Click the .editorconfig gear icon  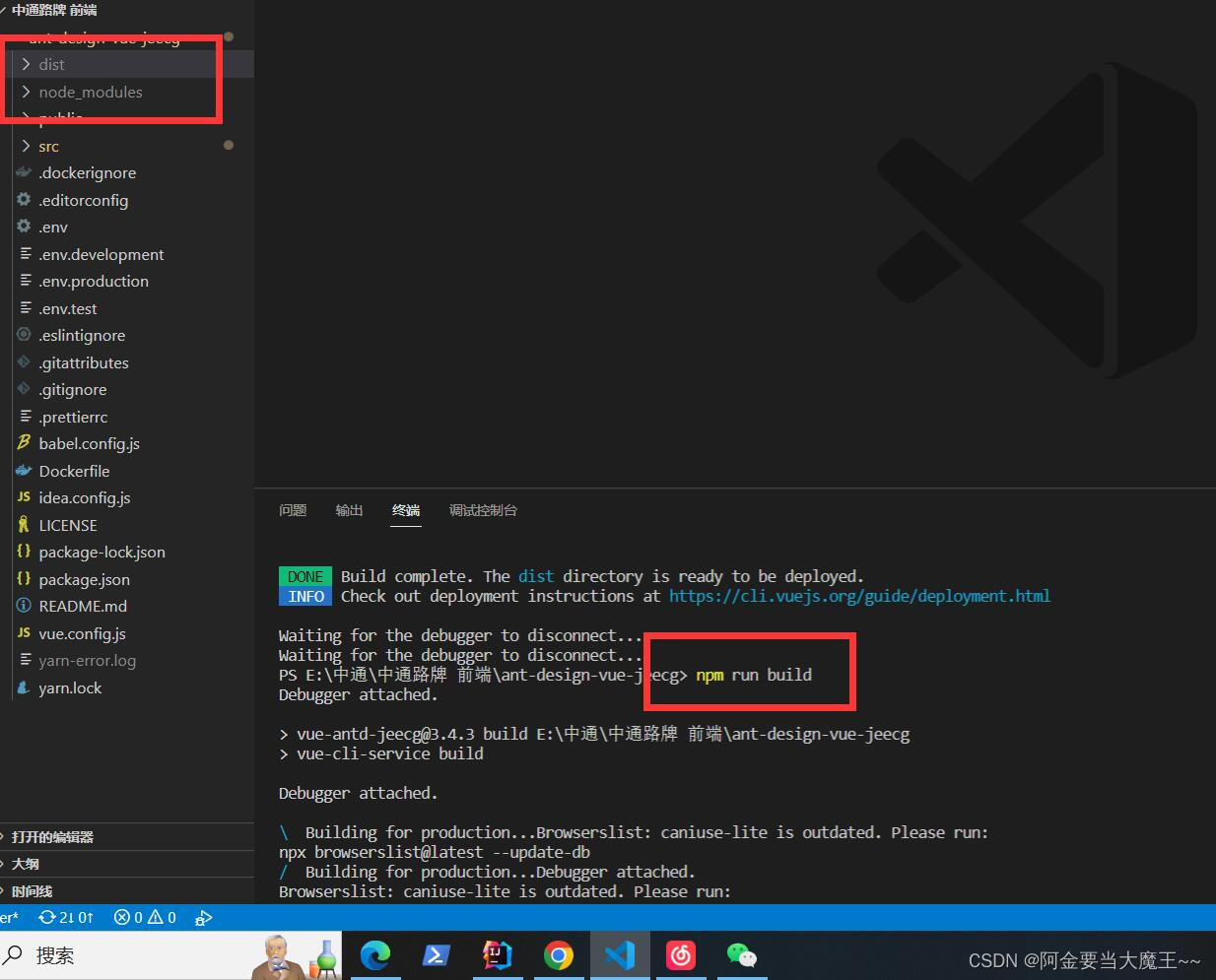[x=24, y=199]
